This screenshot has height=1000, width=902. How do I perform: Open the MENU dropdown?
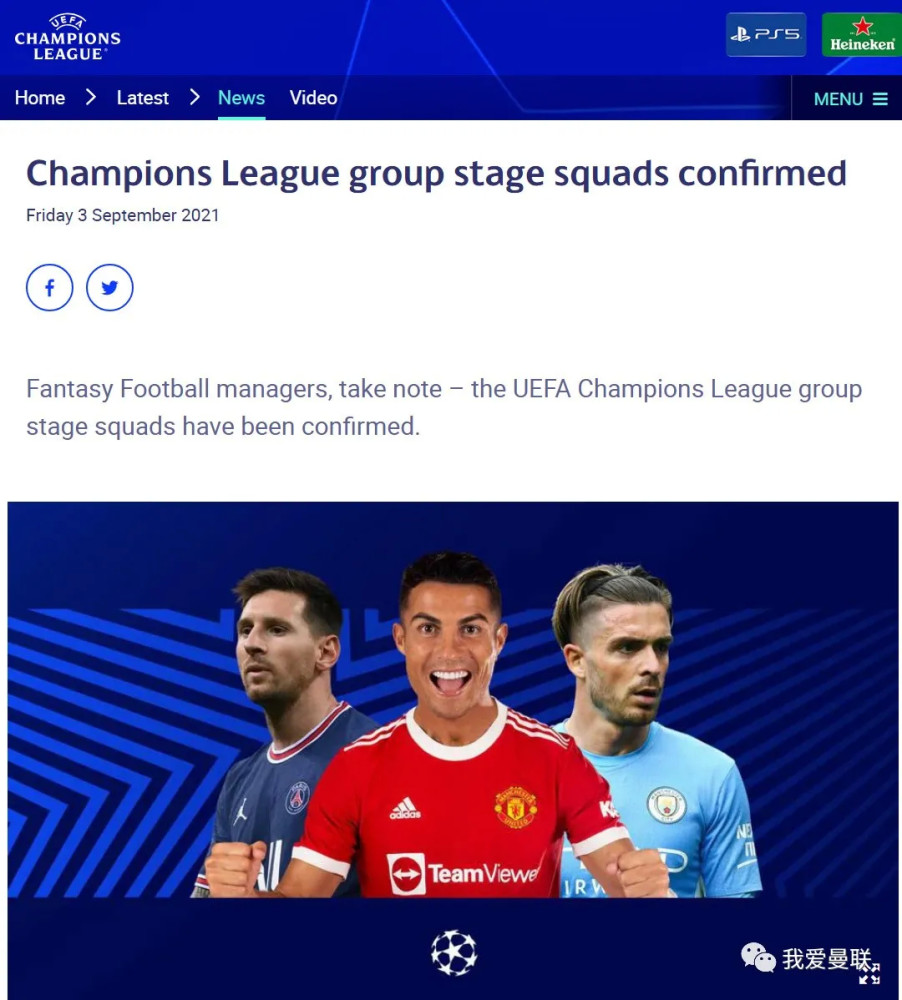point(851,99)
